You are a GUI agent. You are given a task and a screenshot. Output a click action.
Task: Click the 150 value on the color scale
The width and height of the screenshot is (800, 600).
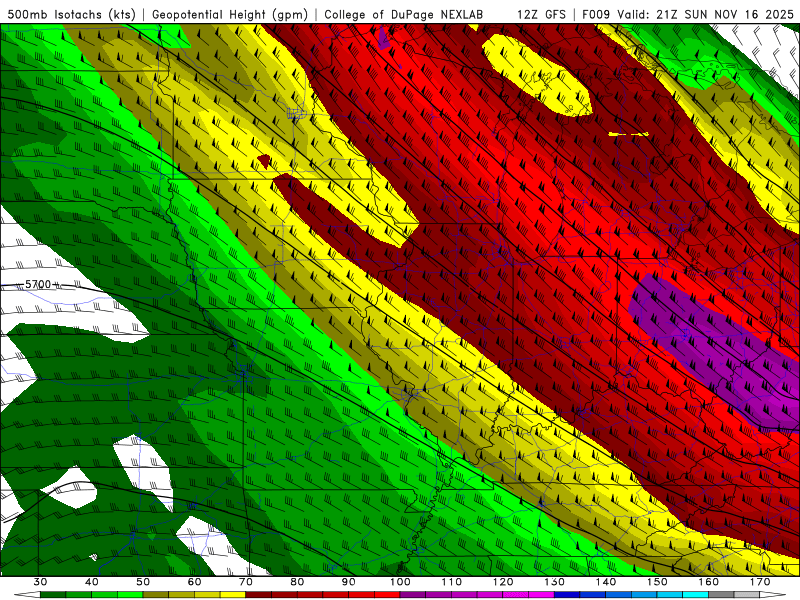pyautogui.click(x=657, y=582)
